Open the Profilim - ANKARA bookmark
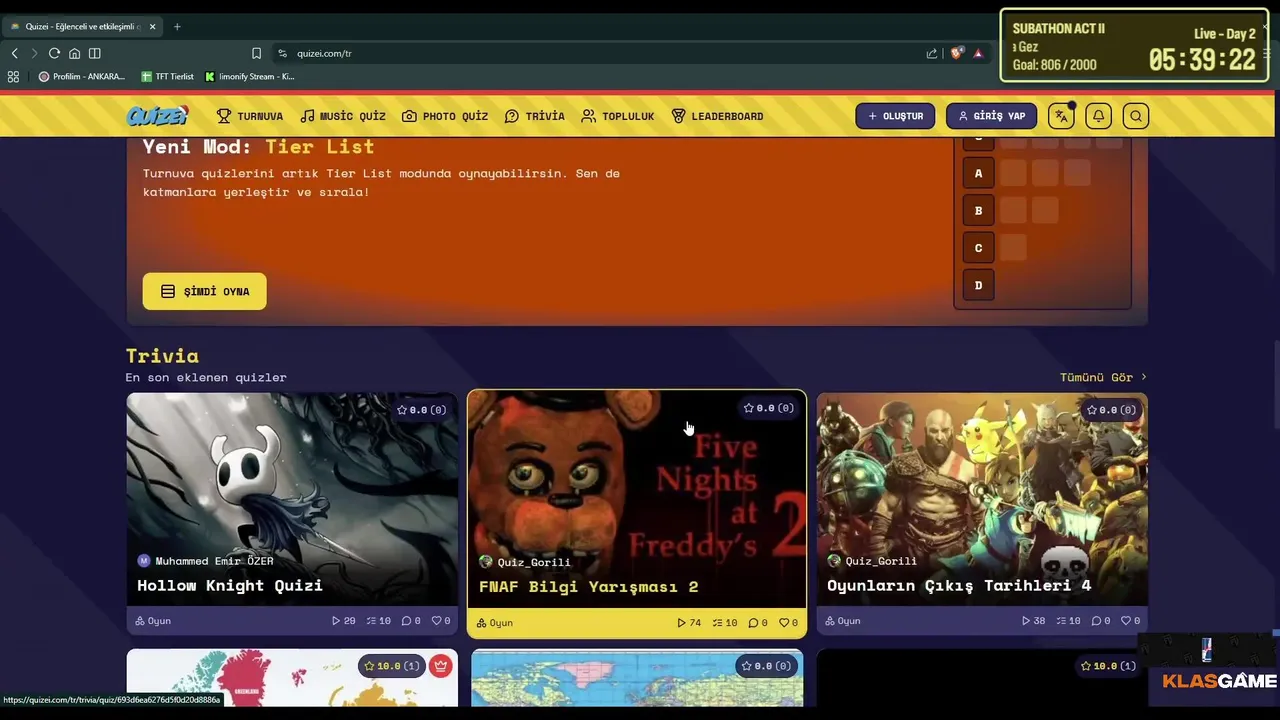This screenshot has height=720, width=1280. [x=82, y=76]
